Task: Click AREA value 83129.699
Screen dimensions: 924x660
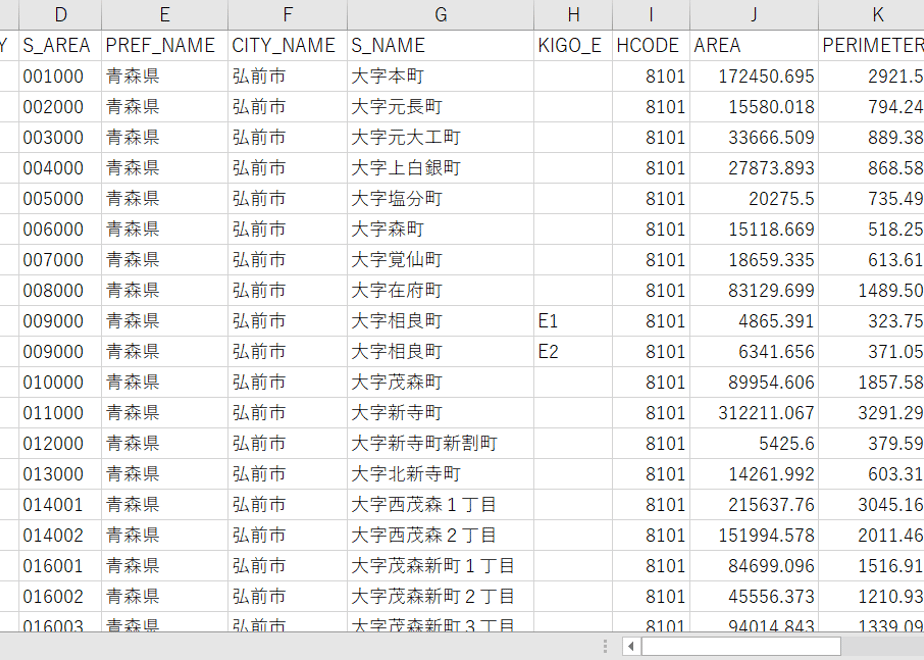Action: tap(754, 291)
